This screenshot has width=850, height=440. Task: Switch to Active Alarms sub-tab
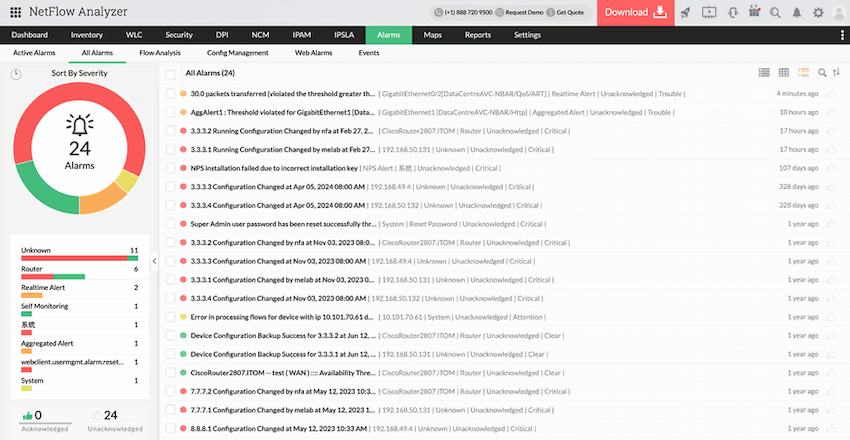34,53
